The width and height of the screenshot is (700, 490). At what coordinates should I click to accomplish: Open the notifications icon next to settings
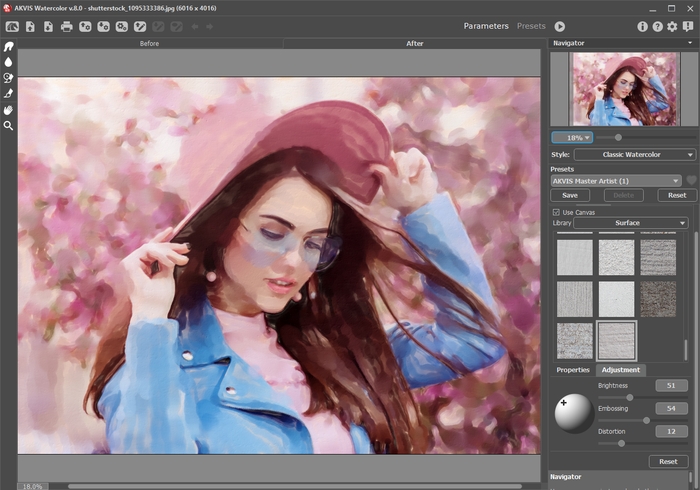[x=688, y=27]
